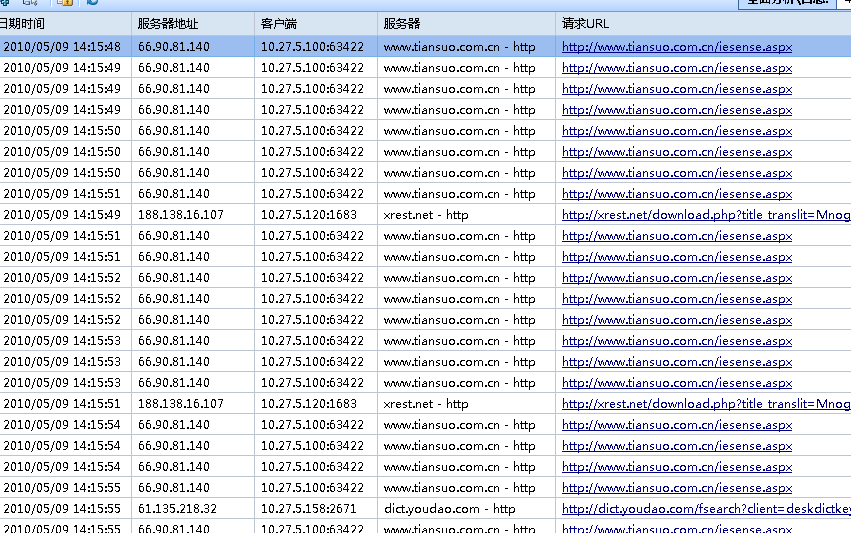The width and height of the screenshot is (851, 533).
Task: Select 188.138.16.107 in the 14:15:51 row
Action: [181, 404]
